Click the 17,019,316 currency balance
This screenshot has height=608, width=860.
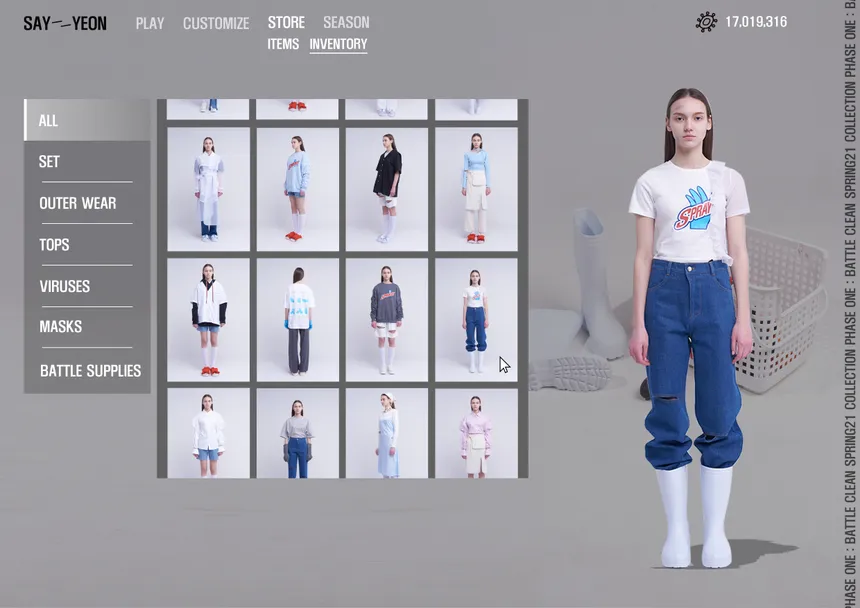tap(756, 22)
